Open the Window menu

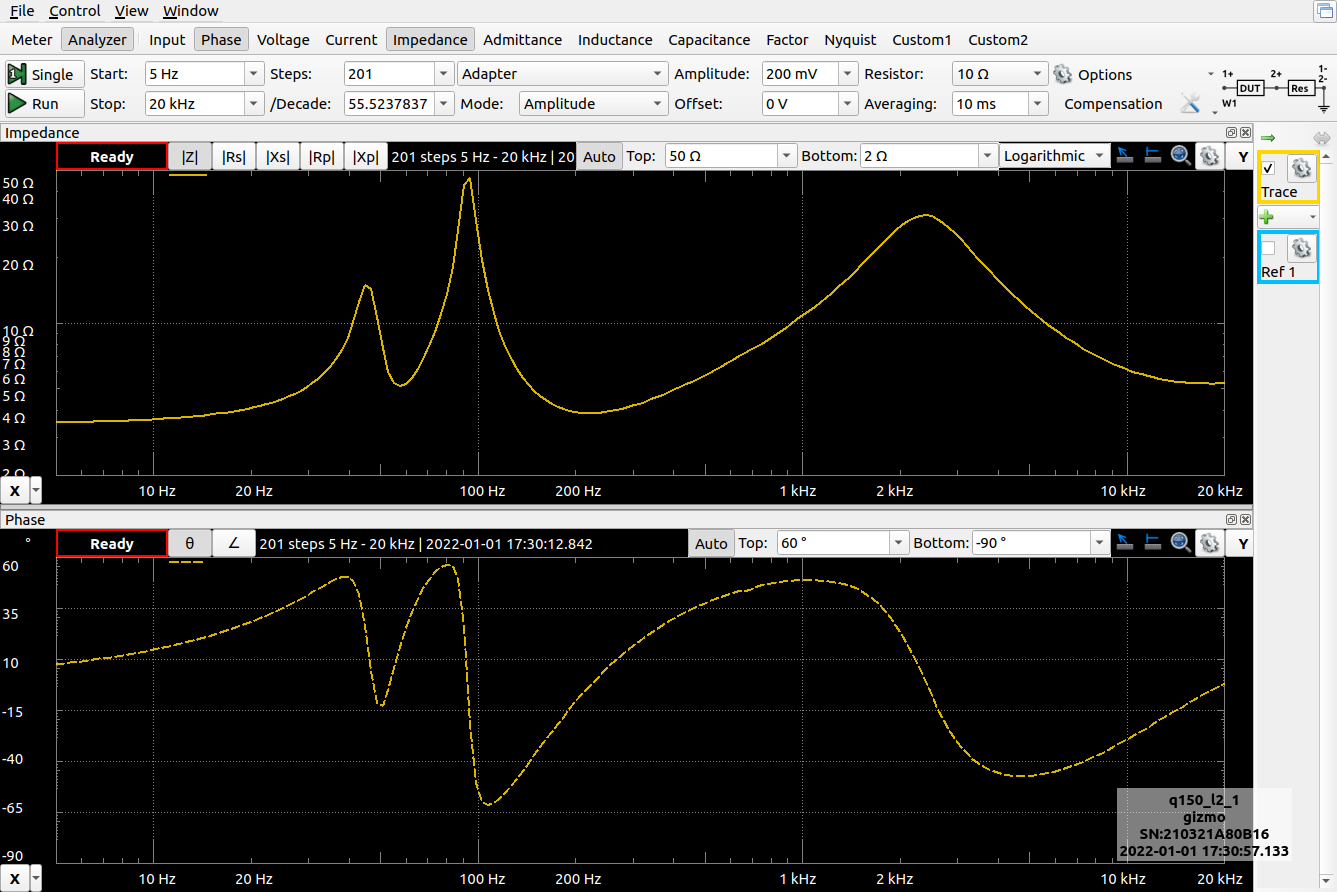click(x=190, y=11)
